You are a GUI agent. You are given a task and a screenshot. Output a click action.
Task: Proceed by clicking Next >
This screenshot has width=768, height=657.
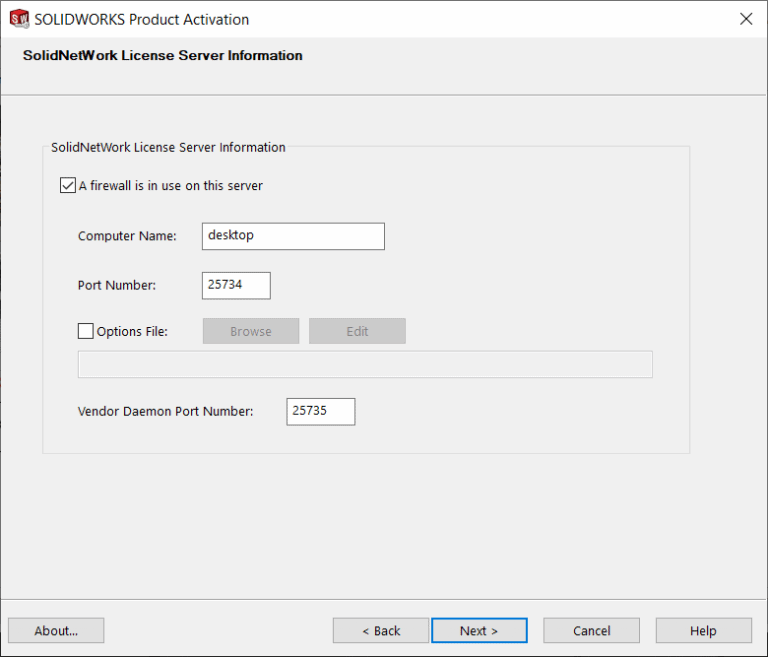pos(479,630)
